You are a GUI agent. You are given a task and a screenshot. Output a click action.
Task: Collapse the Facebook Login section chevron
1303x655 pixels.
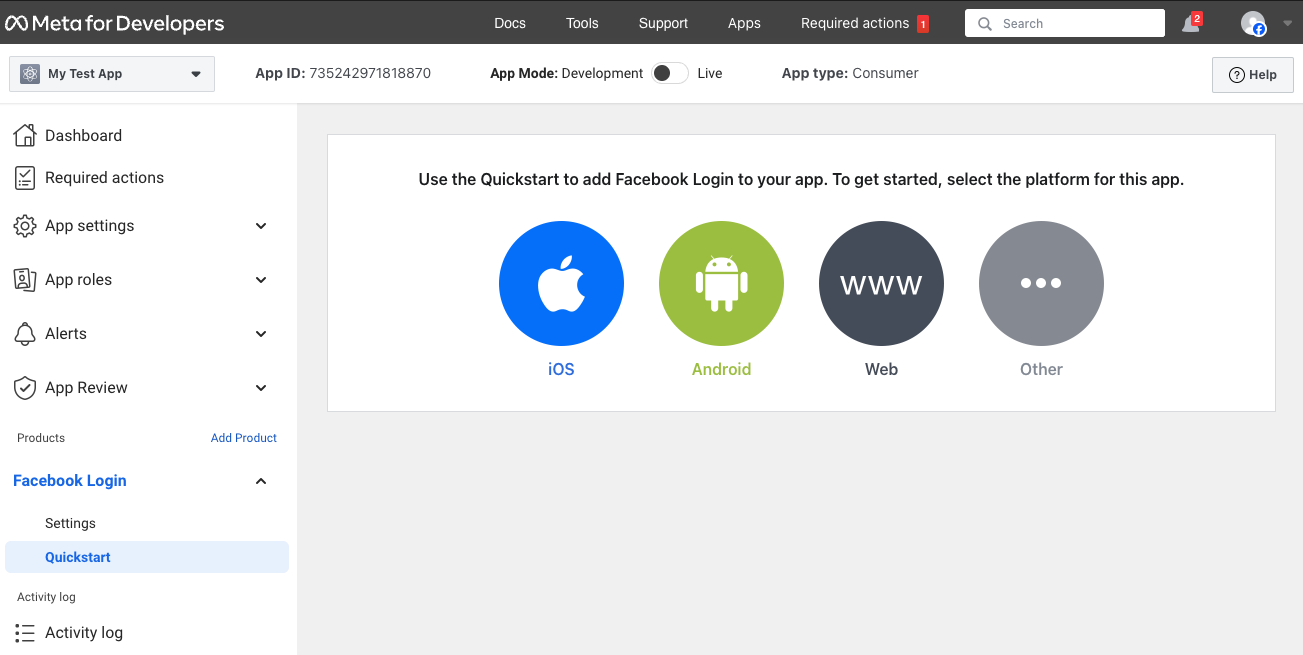point(261,481)
